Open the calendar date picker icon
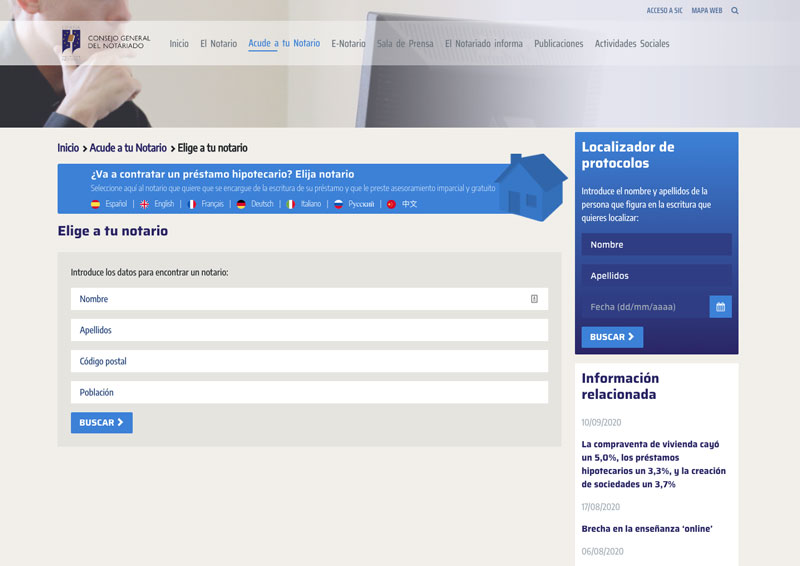This screenshot has height=566, width=800. click(x=720, y=307)
